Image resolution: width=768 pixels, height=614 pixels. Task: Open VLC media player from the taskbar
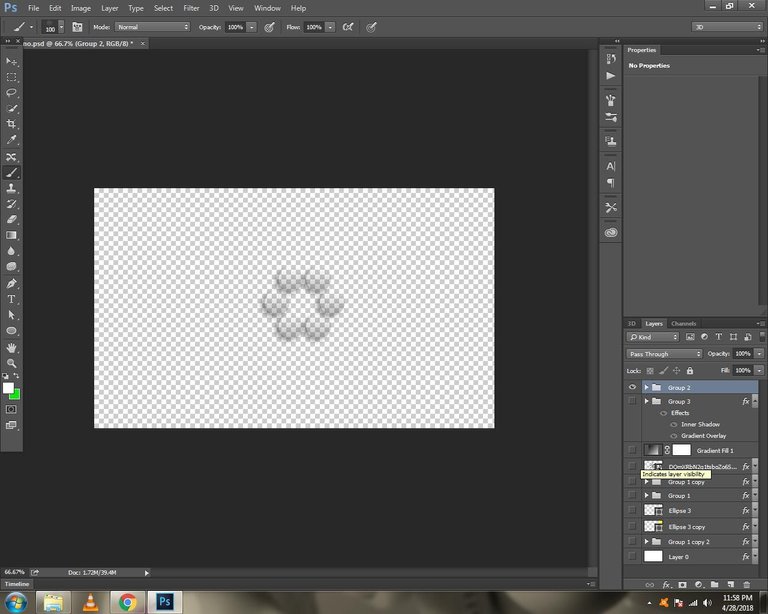point(90,602)
